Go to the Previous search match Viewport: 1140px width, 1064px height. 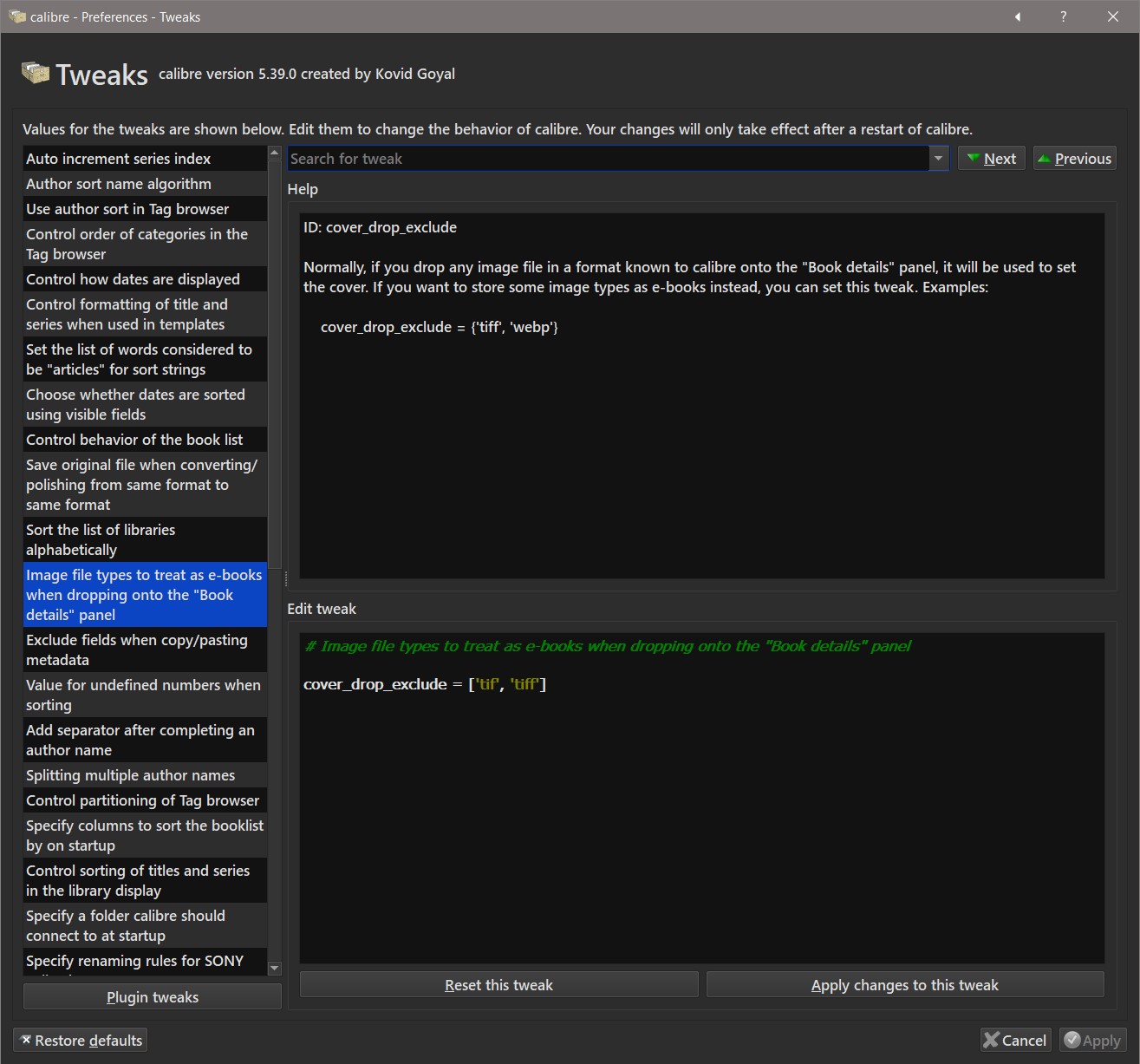point(1074,159)
